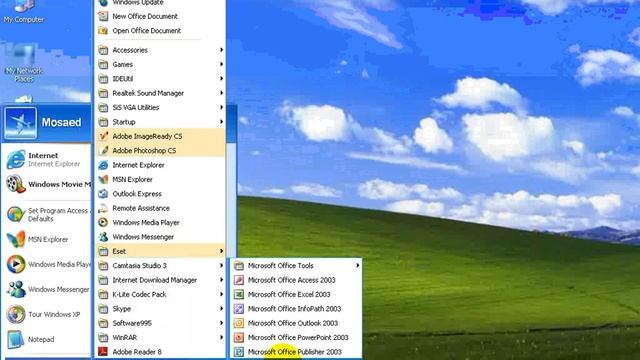This screenshot has width=640, height=360.
Task: Click the Tour Windows XP label
Action: [54, 314]
